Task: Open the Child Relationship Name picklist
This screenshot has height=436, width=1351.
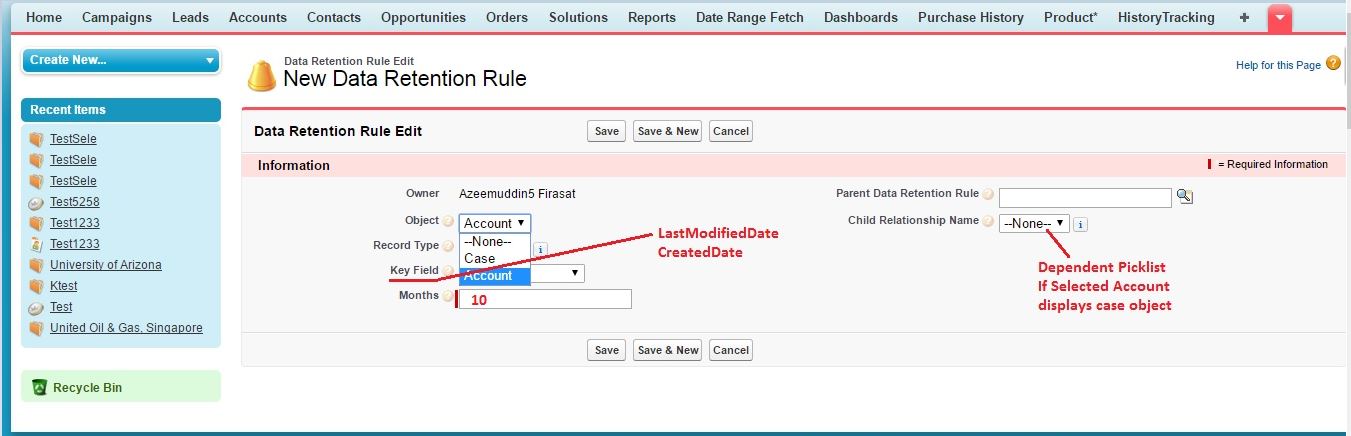Action: [1034, 223]
